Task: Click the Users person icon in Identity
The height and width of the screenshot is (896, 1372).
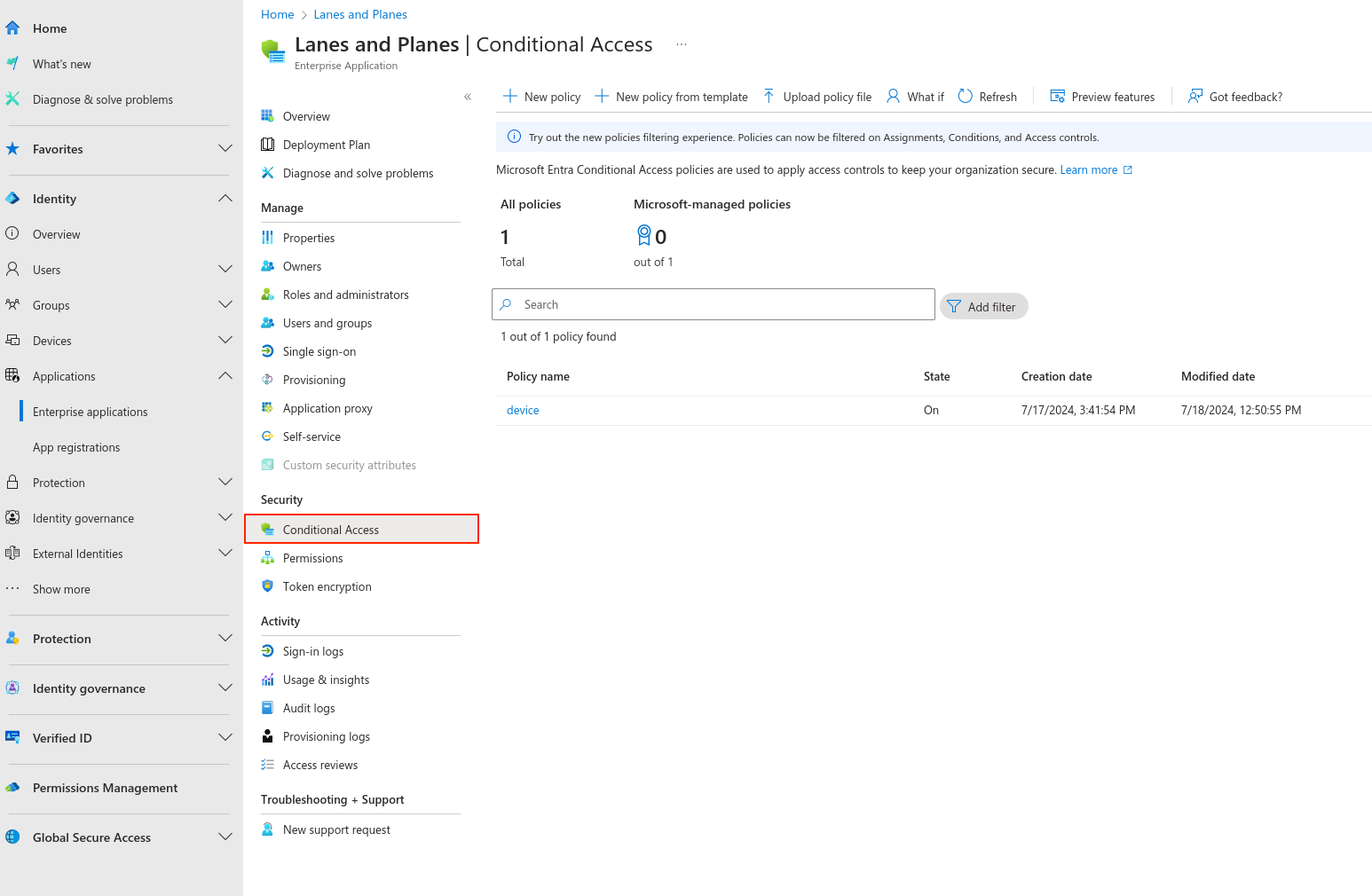Action: [x=12, y=269]
